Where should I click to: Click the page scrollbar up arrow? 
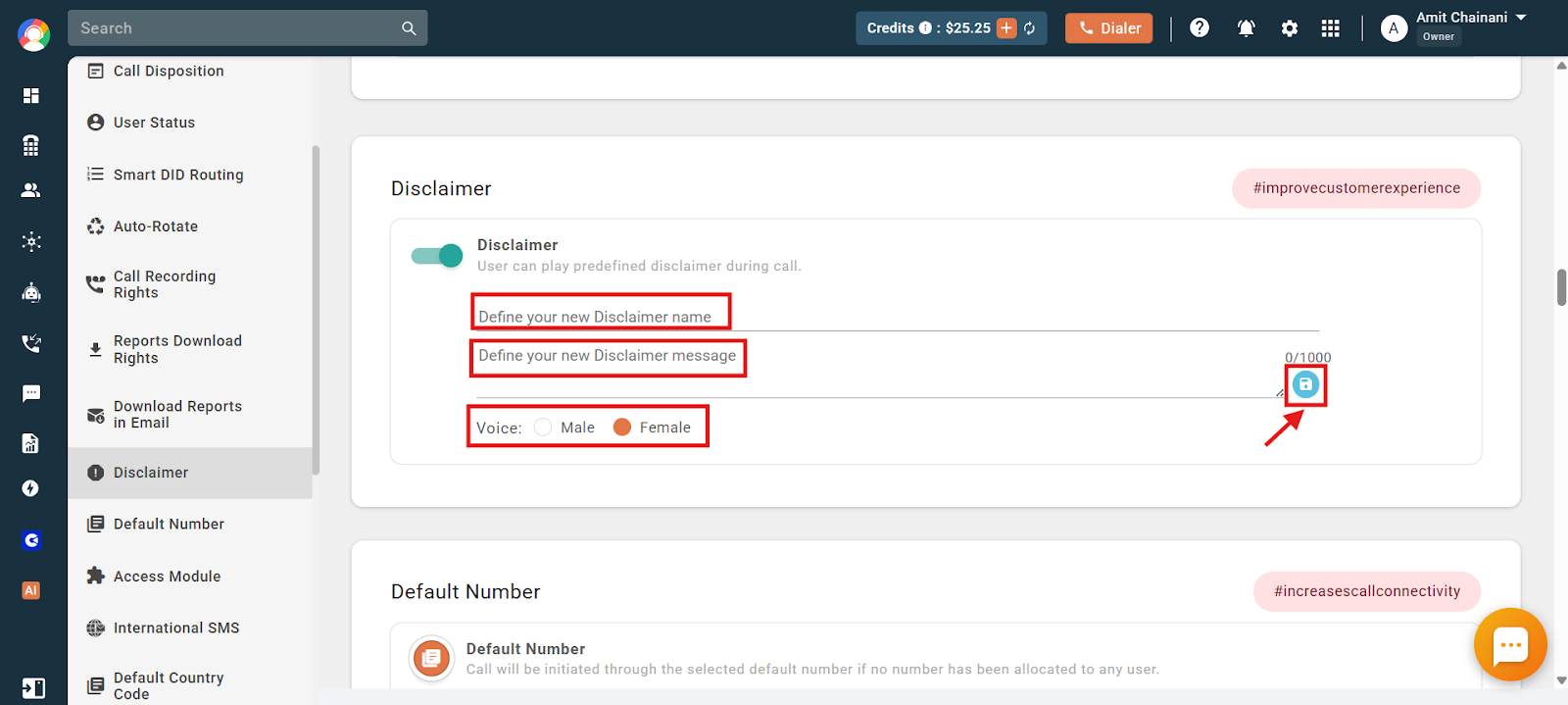(x=1561, y=66)
